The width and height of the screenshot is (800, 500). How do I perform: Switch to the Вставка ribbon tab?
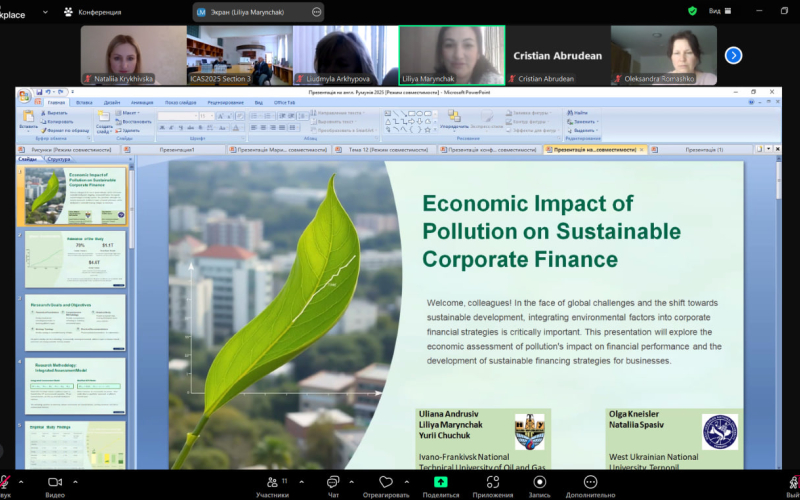(x=84, y=103)
